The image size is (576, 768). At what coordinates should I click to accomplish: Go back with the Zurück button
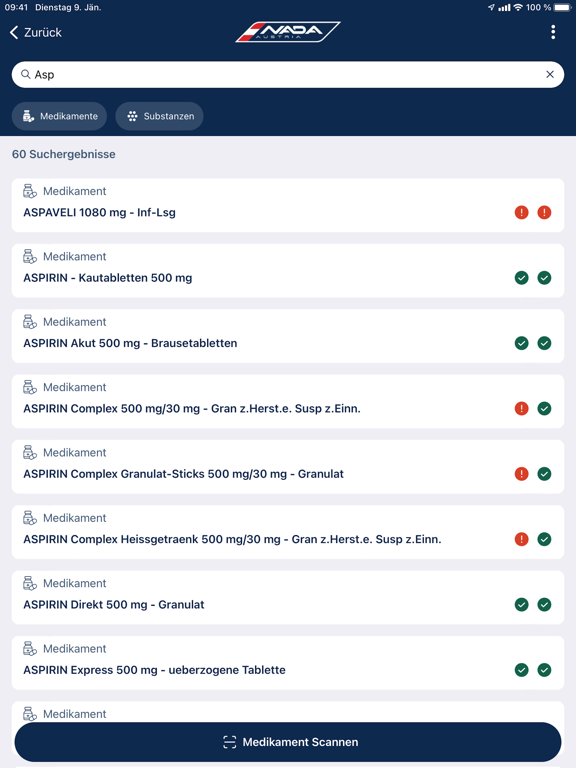pos(36,33)
